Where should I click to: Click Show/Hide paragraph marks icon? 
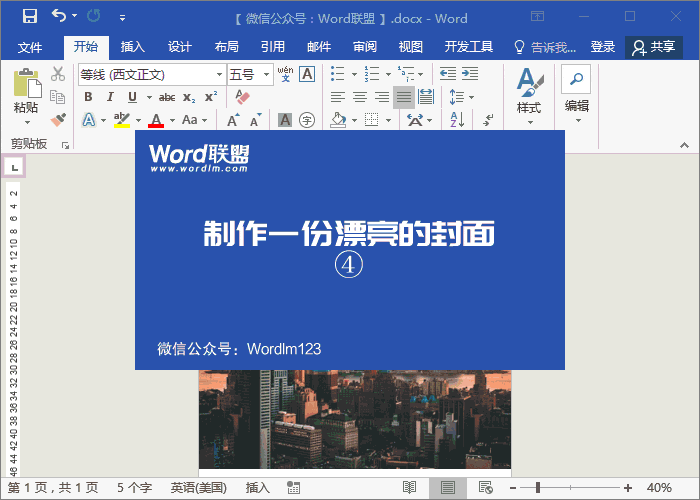(x=488, y=120)
